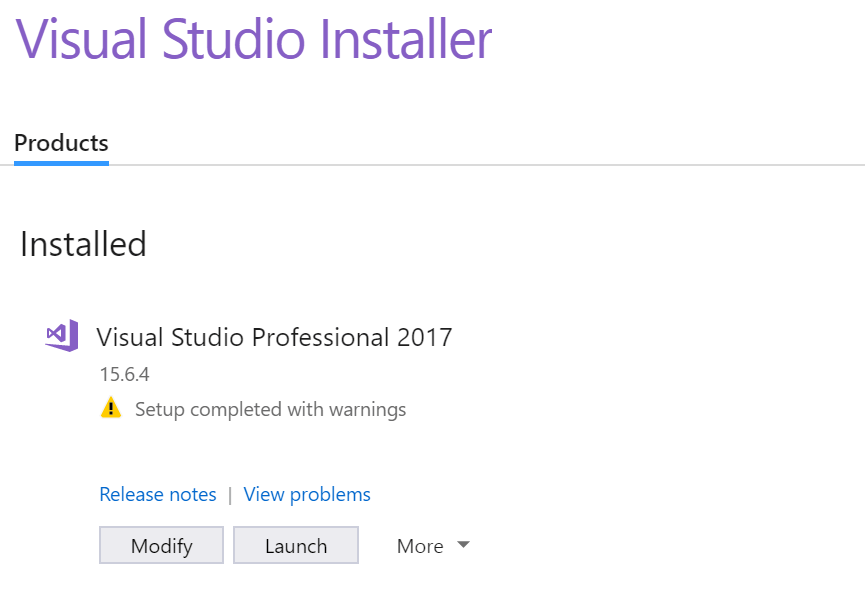
Task: Click the pipe separator between the links
Action: pyautogui.click(x=230, y=495)
